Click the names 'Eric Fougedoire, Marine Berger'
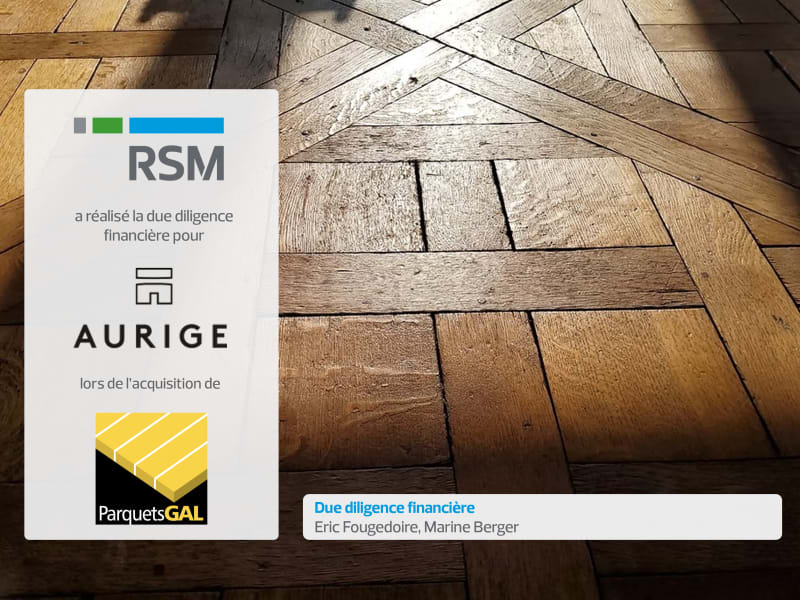 pyautogui.click(x=416, y=527)
